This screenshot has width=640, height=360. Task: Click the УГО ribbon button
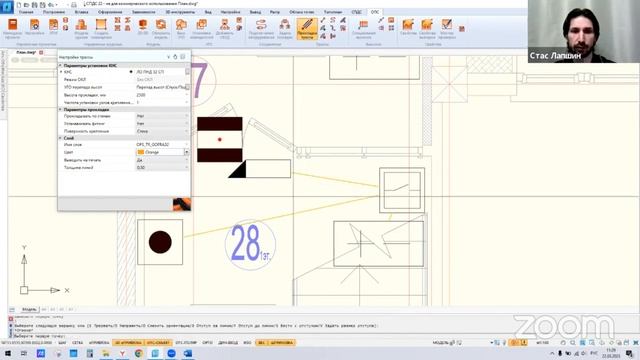click(53, 28)
